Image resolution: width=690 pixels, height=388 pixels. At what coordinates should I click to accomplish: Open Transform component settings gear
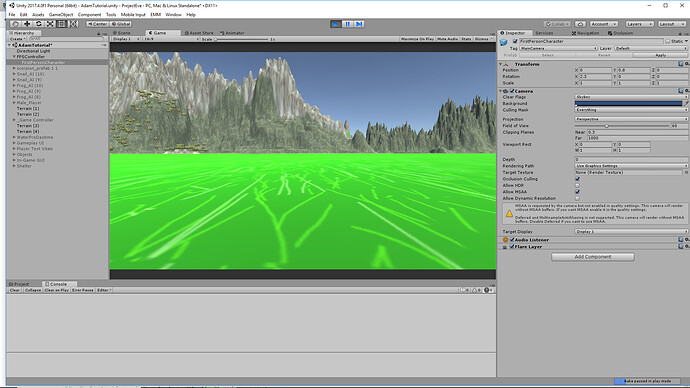pyautogui.click(x=687, y=64)
